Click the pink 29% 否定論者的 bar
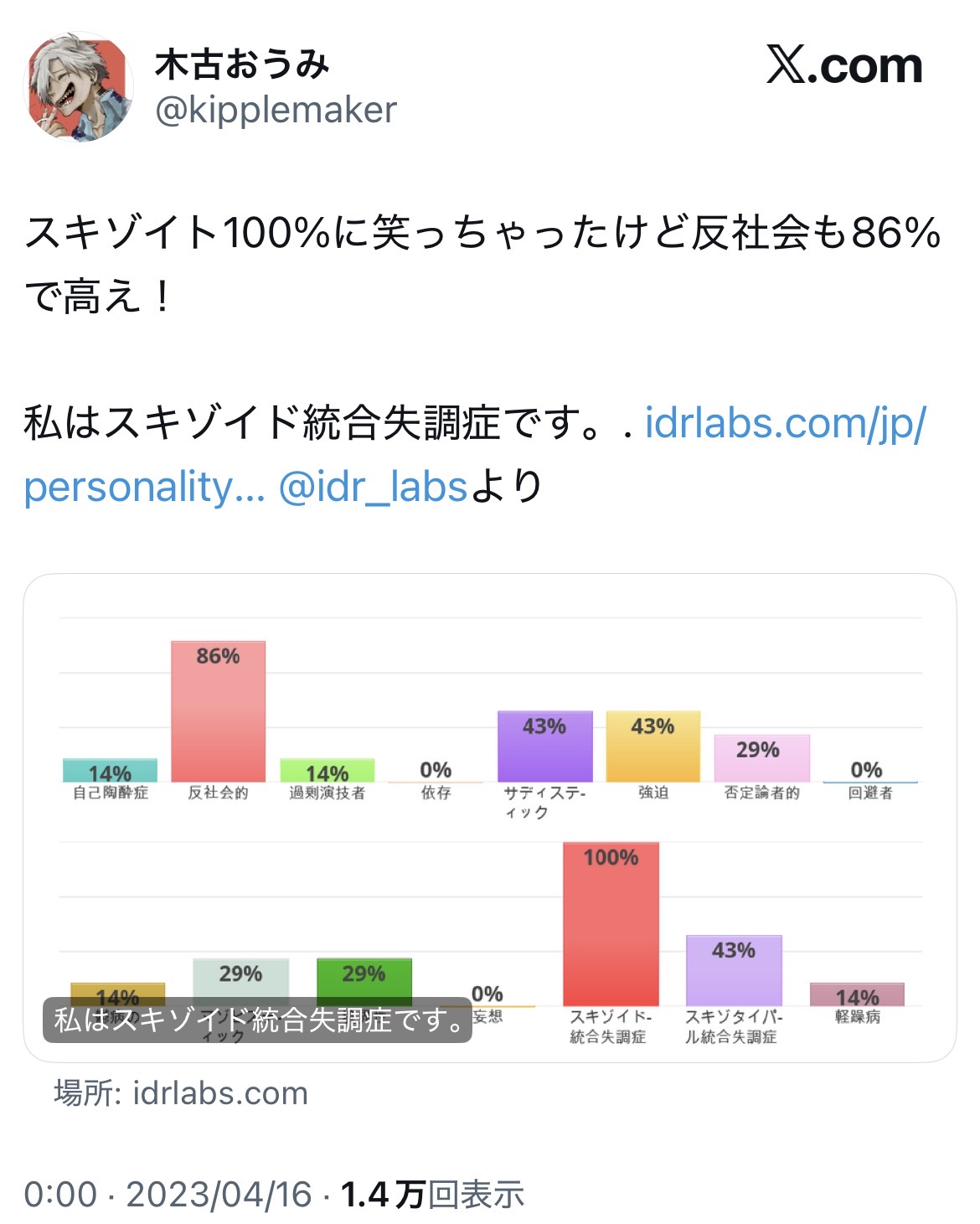The width and height of the screenshot is (980, 1224). click(761, 758)
